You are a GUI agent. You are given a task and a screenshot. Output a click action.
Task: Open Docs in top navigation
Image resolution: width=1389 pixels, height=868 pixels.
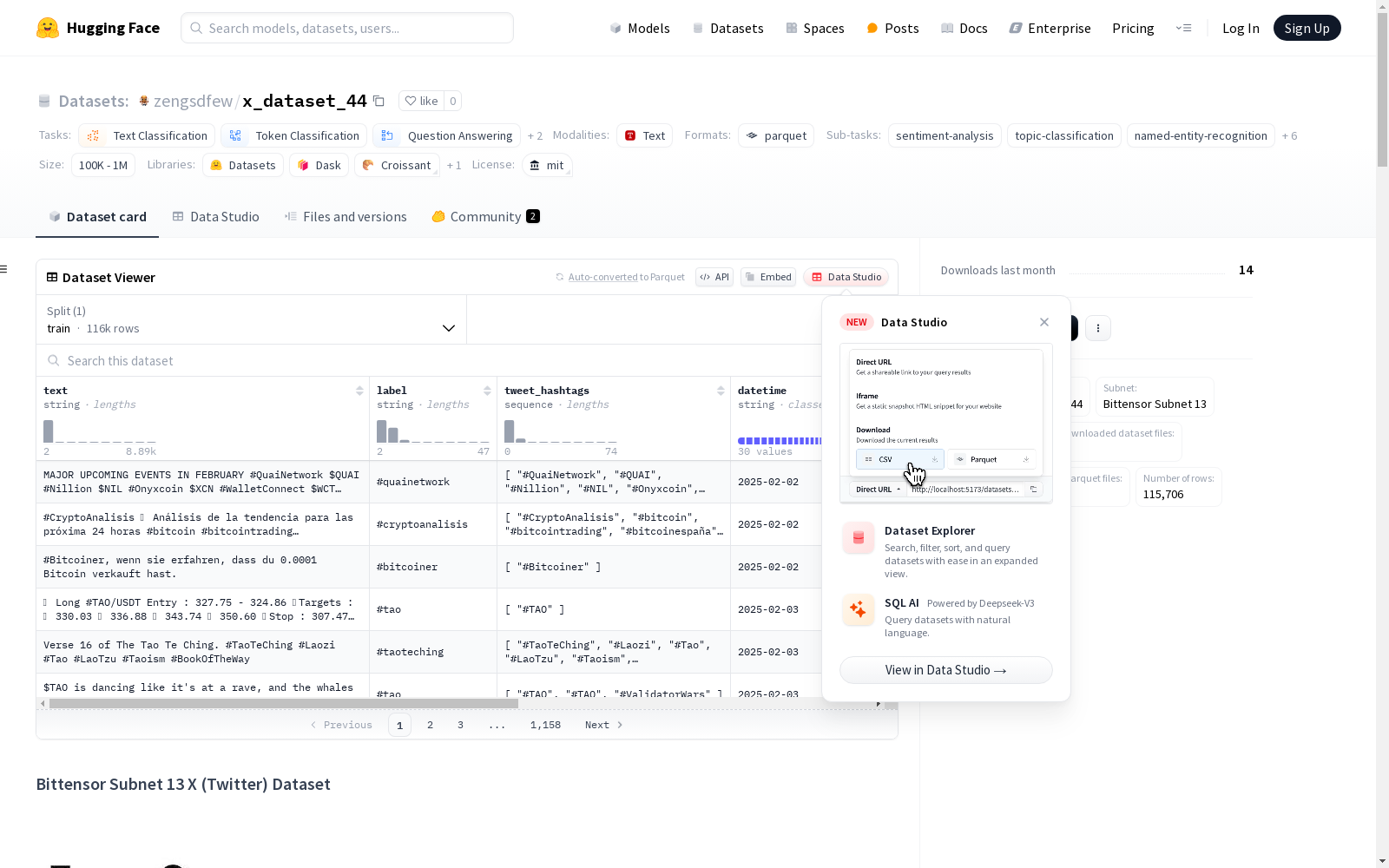(964, 28)
